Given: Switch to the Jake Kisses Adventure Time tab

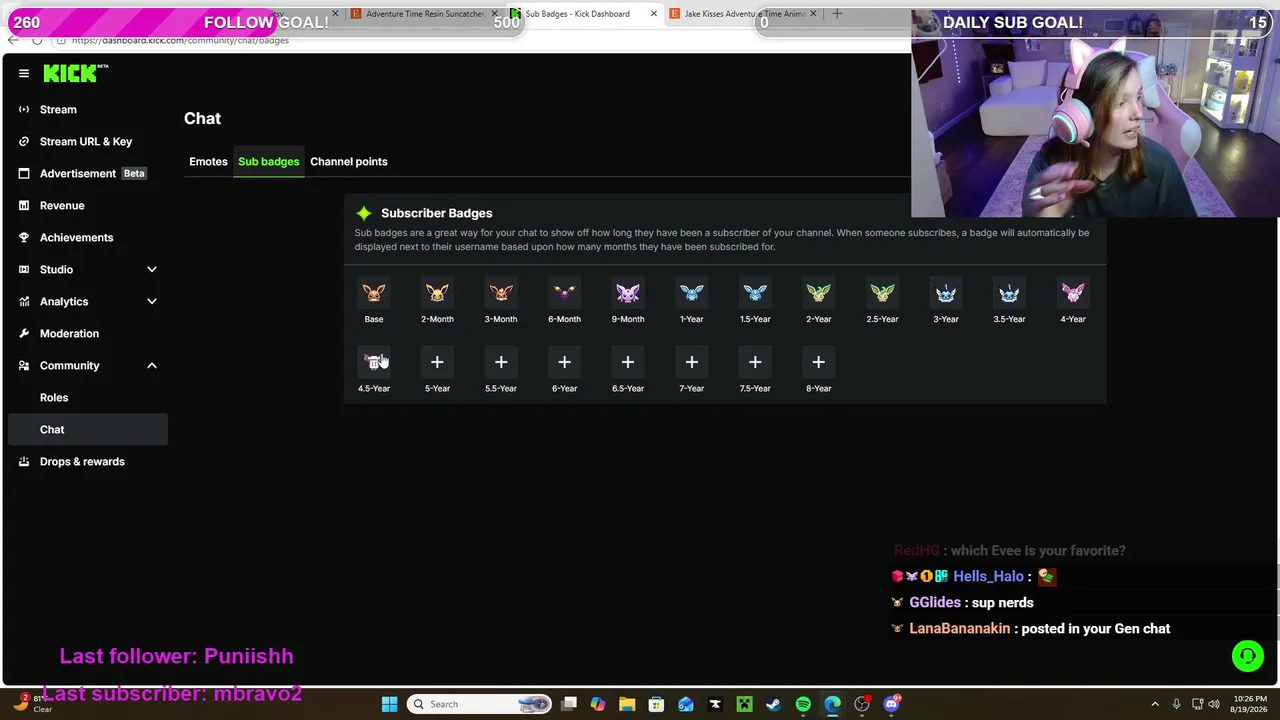Looking at the screenshot, I should tap(741, 14).
